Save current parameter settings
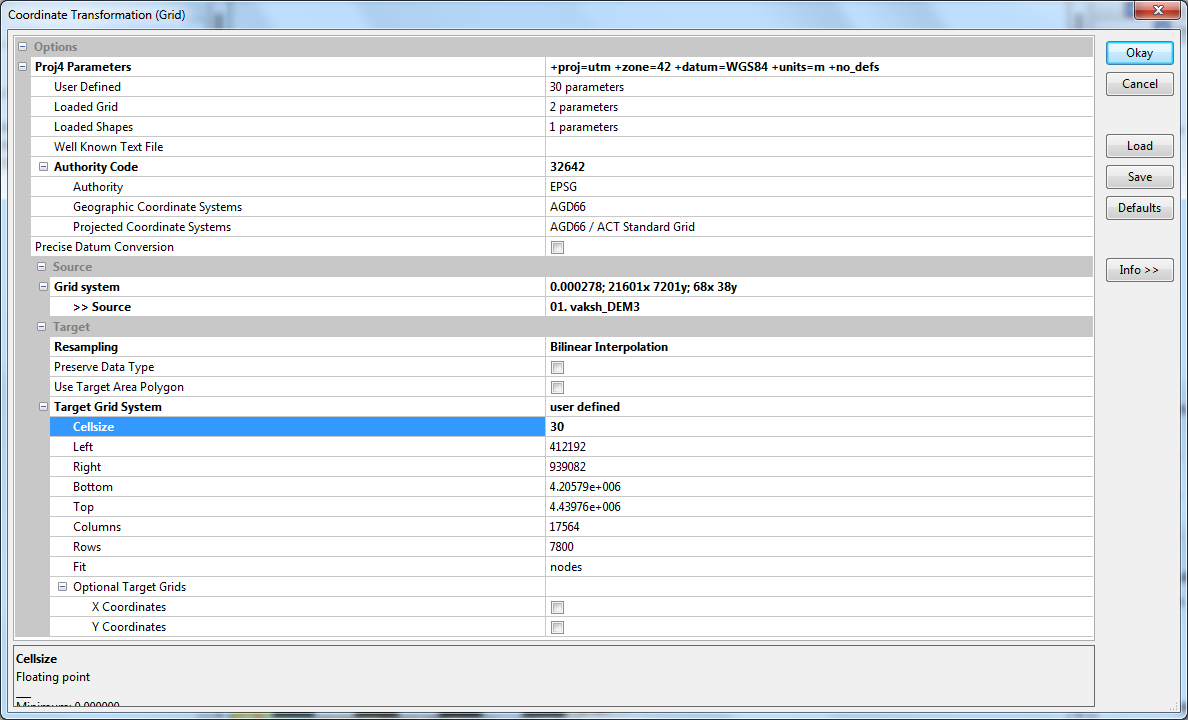Image resolution: width=1188 pixels, height=720 pixels. pyautogui.click(x=1140, y=177)
